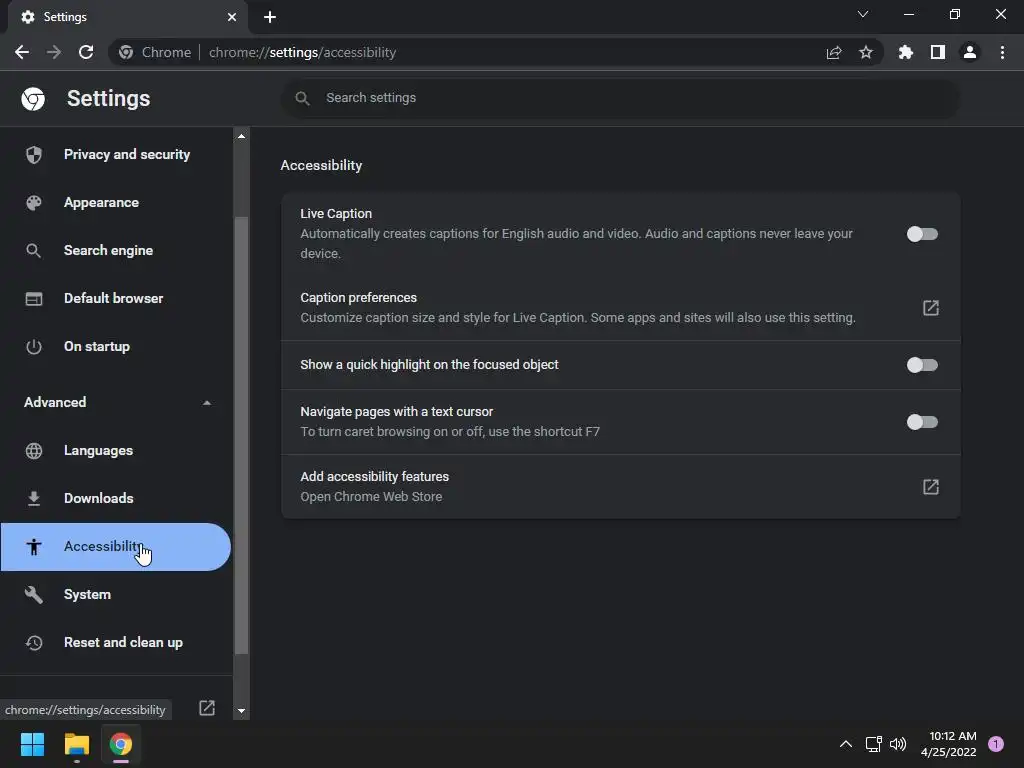This screenshot has height=768, width=1024.
Task: Enable Navigate pages with a text cursor
Action: (922, 422)
